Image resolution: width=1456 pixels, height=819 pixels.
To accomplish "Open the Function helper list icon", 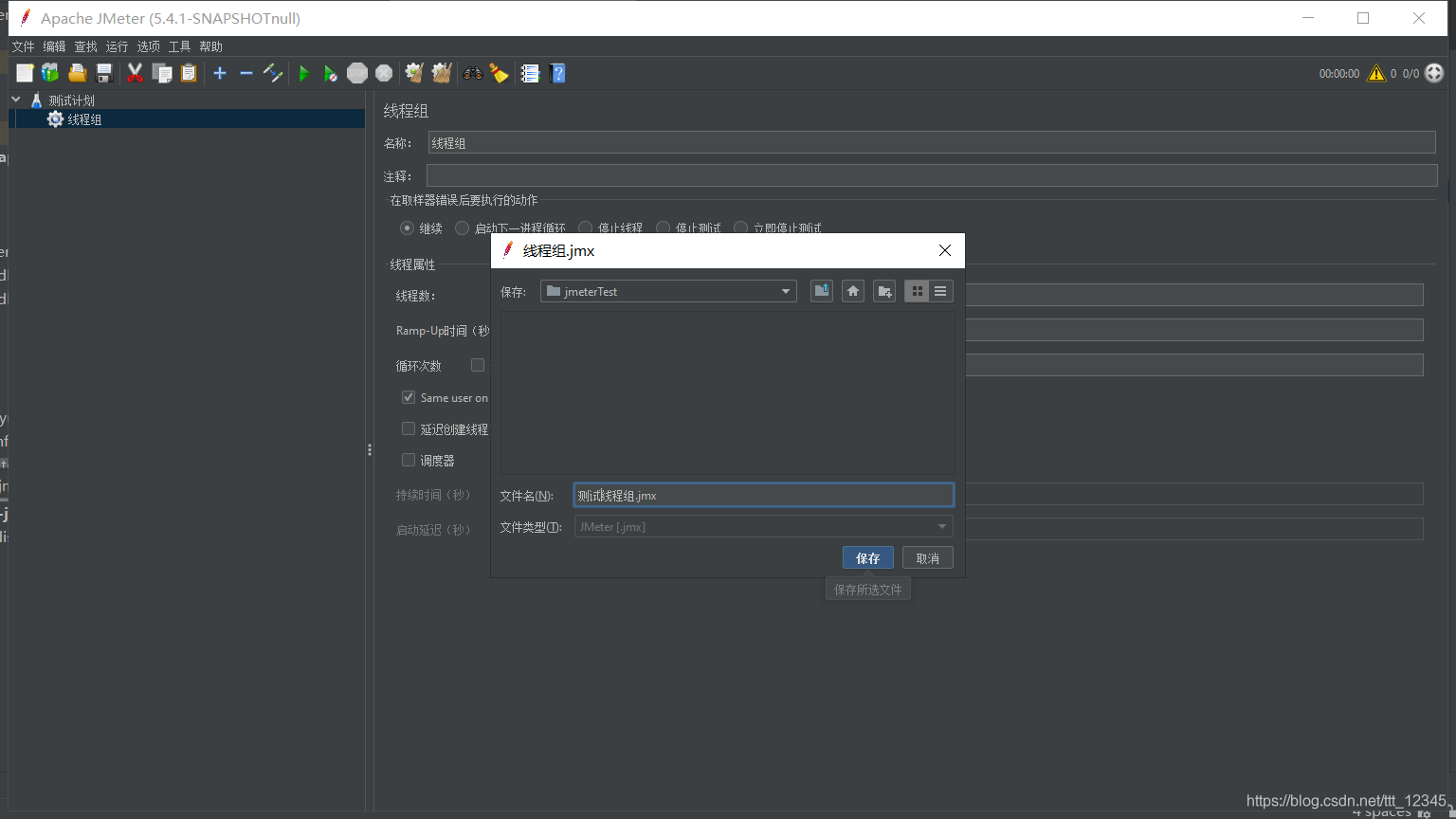I will pyautogui.click(x=530, y=73).
